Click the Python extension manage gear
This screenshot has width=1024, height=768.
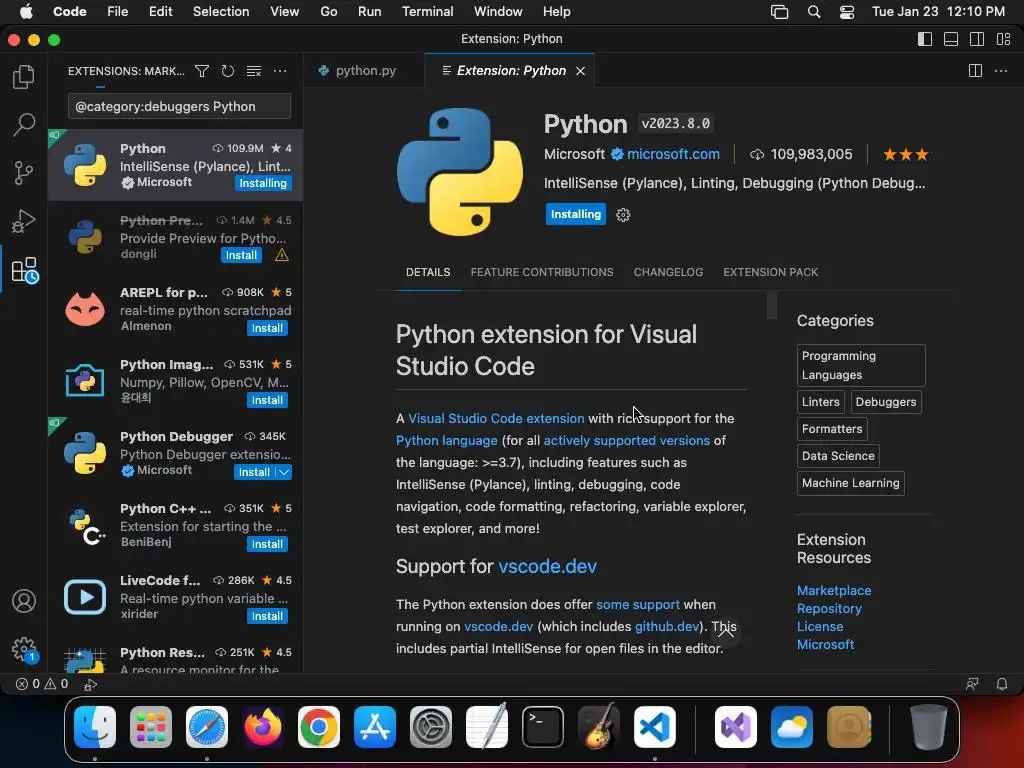coord(623,215)
